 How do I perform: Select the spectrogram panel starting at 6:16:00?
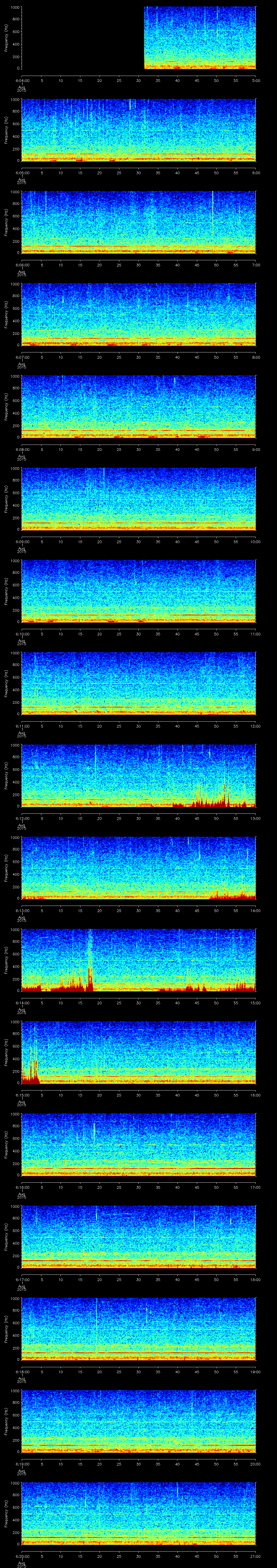pos(139,1144)
